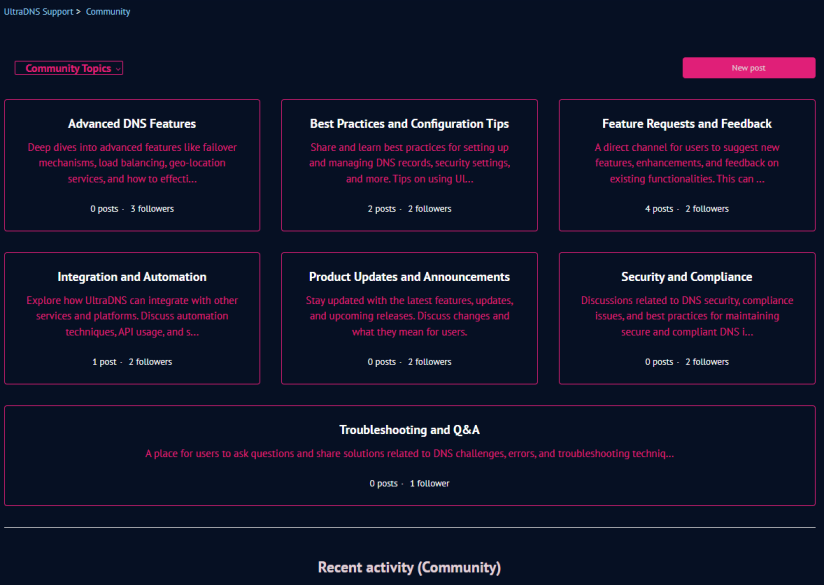
Task: Click the 1 post count under Integration and Automation
Action: (104, 362)
